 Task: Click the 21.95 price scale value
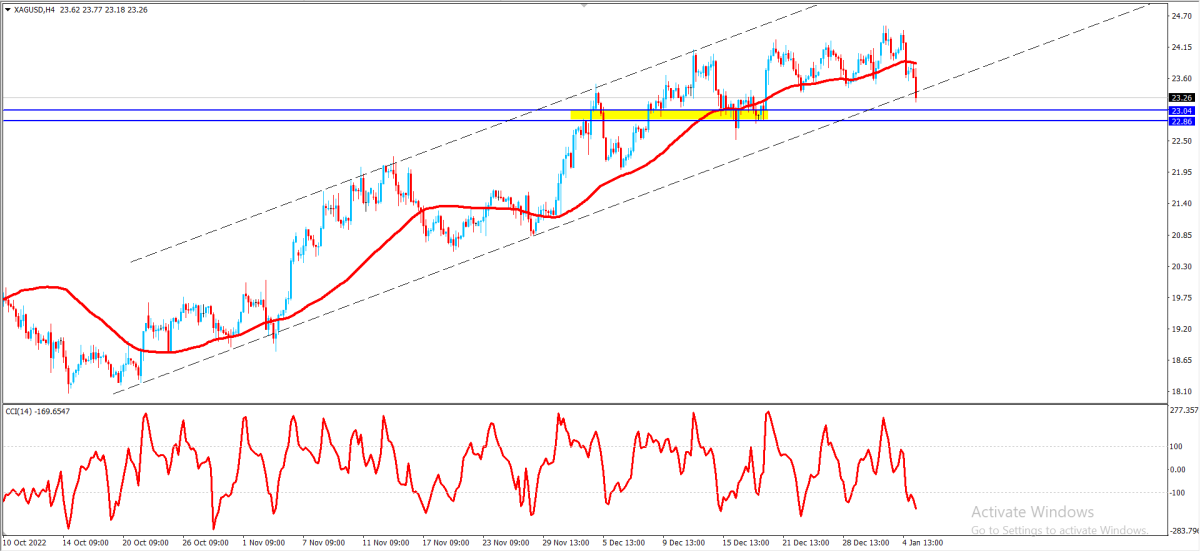(1182, 173)
